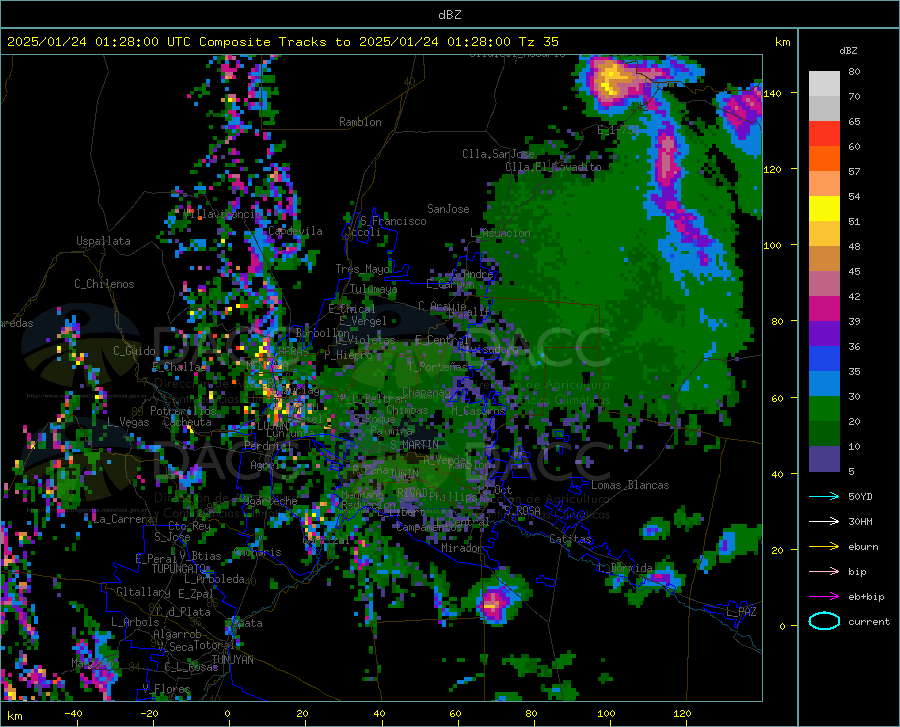This screenshot has height=727, width=900.
Task: Select the bright yellow swatch above 51 dBZ
Action: click(824, 208)
